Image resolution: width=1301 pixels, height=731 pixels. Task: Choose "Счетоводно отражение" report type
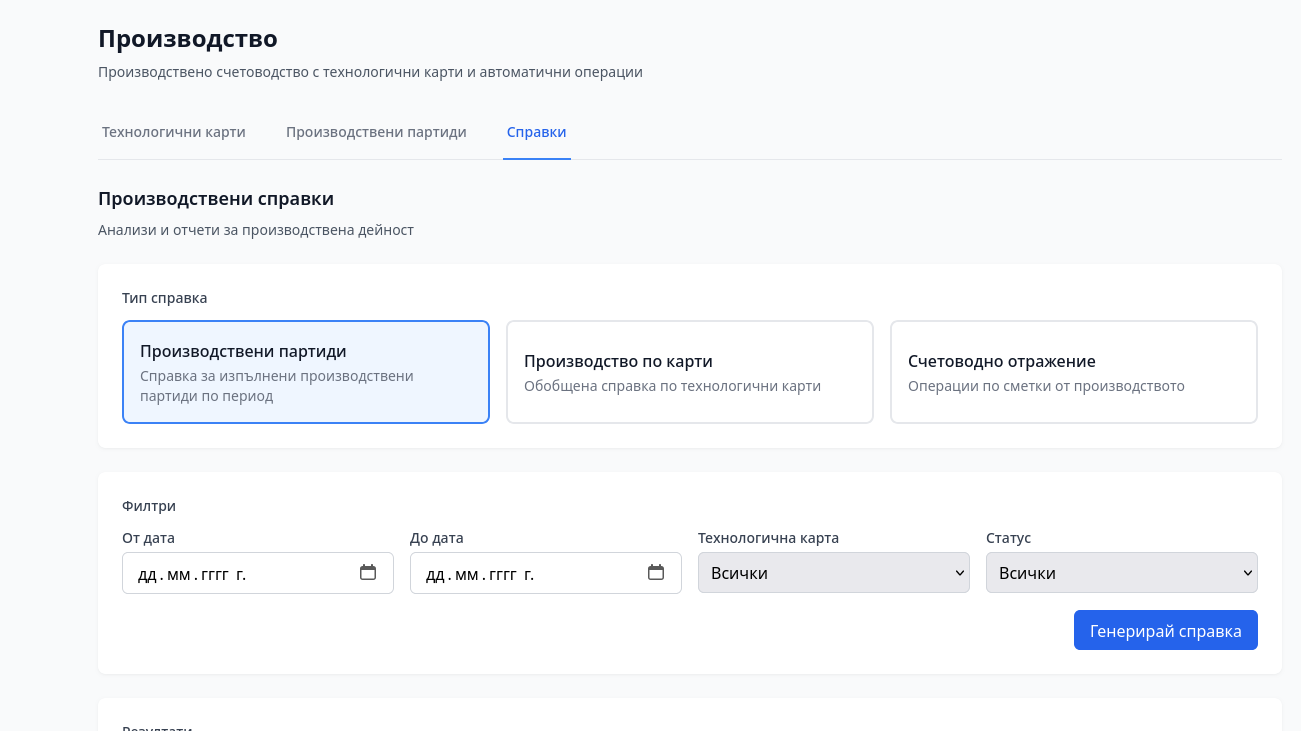click(1073, 371)
